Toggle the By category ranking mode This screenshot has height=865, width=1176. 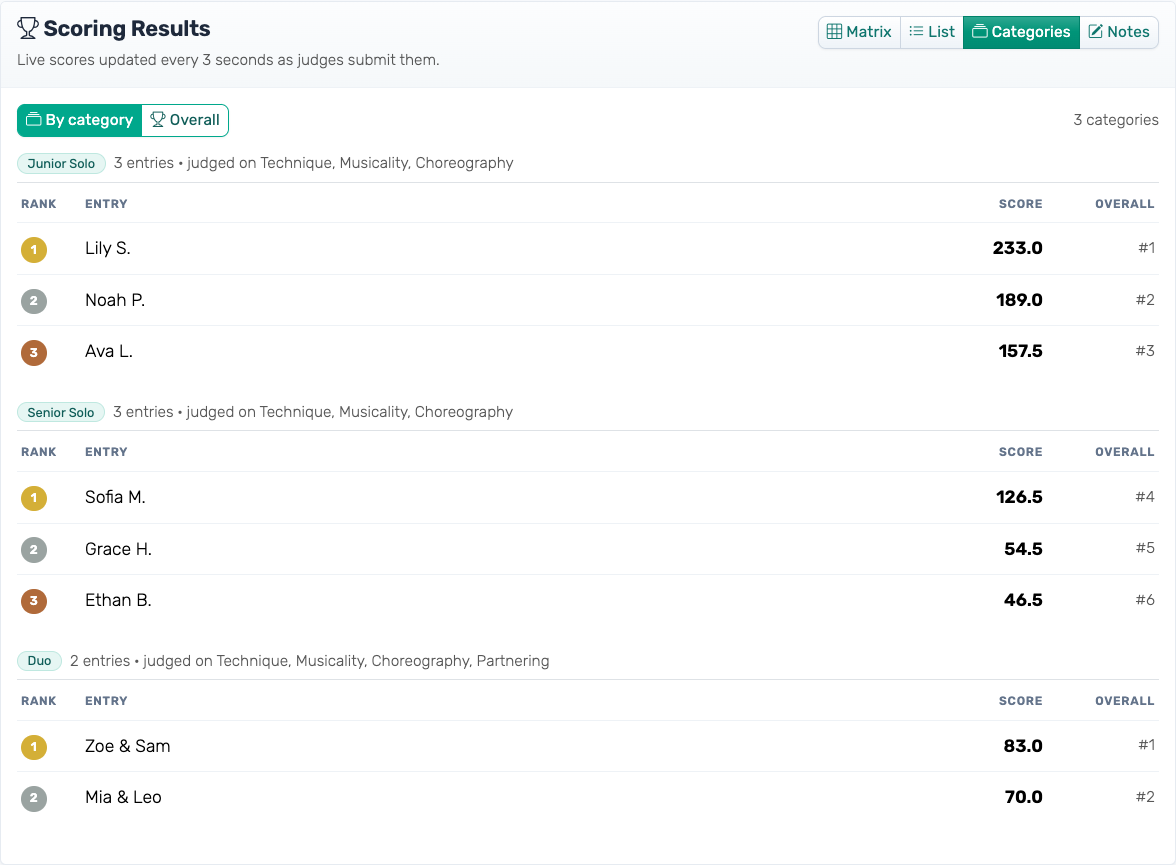point(80,120)
